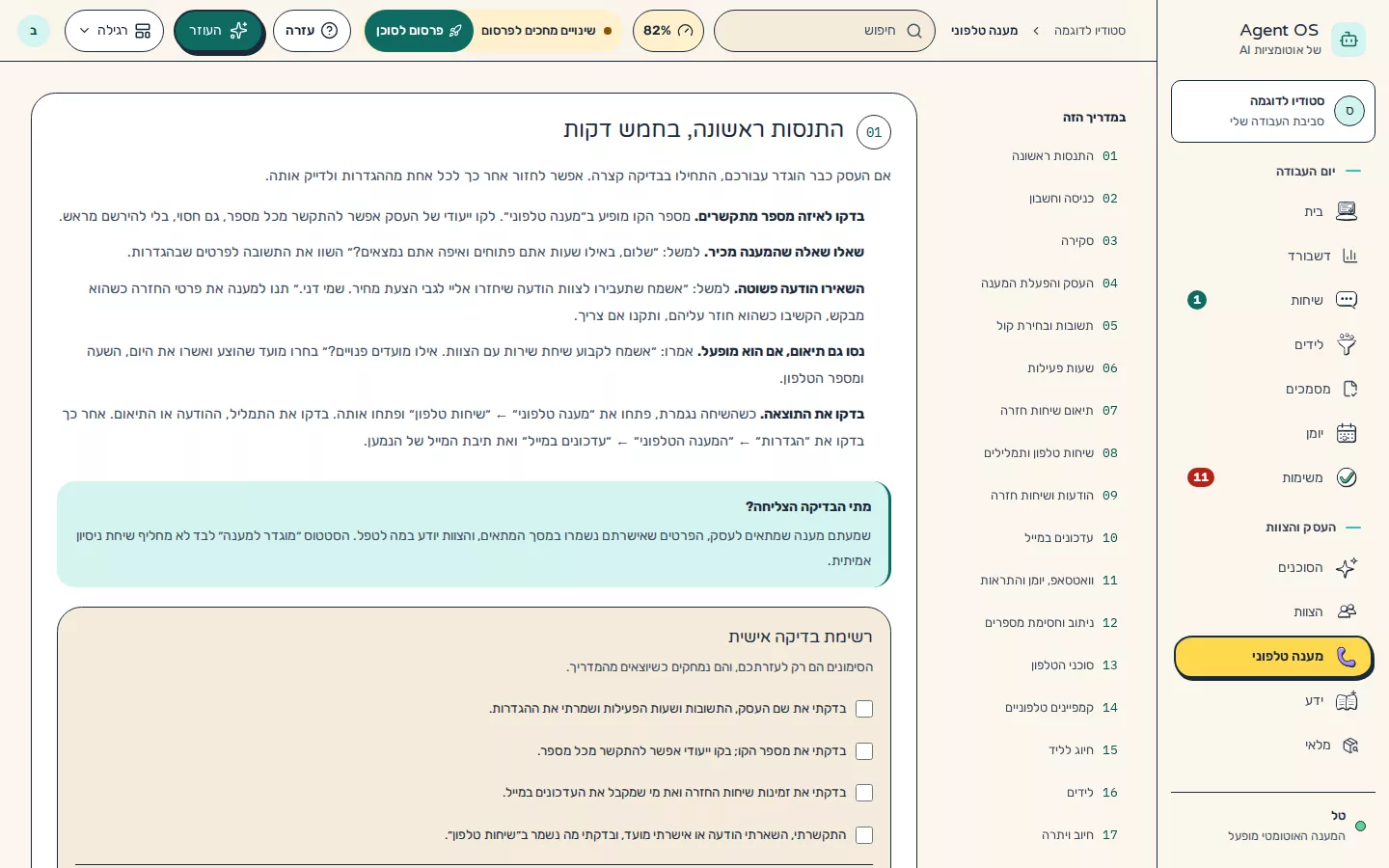This screenshot has width=1389, height=868.
Task: Open the רגילה view dropdown
Action: point(114,31)
